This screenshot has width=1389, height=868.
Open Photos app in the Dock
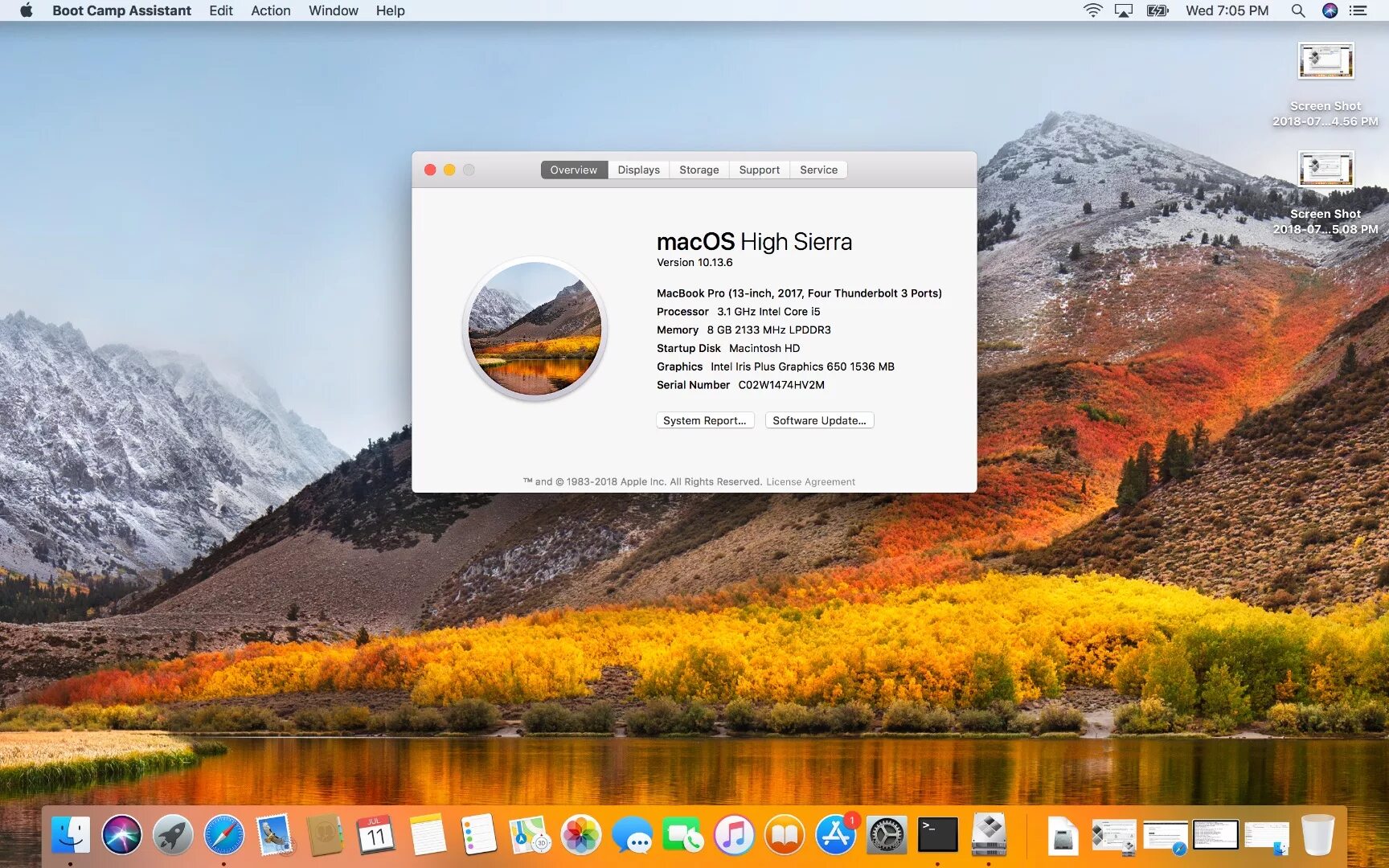[x=580, y=835]
